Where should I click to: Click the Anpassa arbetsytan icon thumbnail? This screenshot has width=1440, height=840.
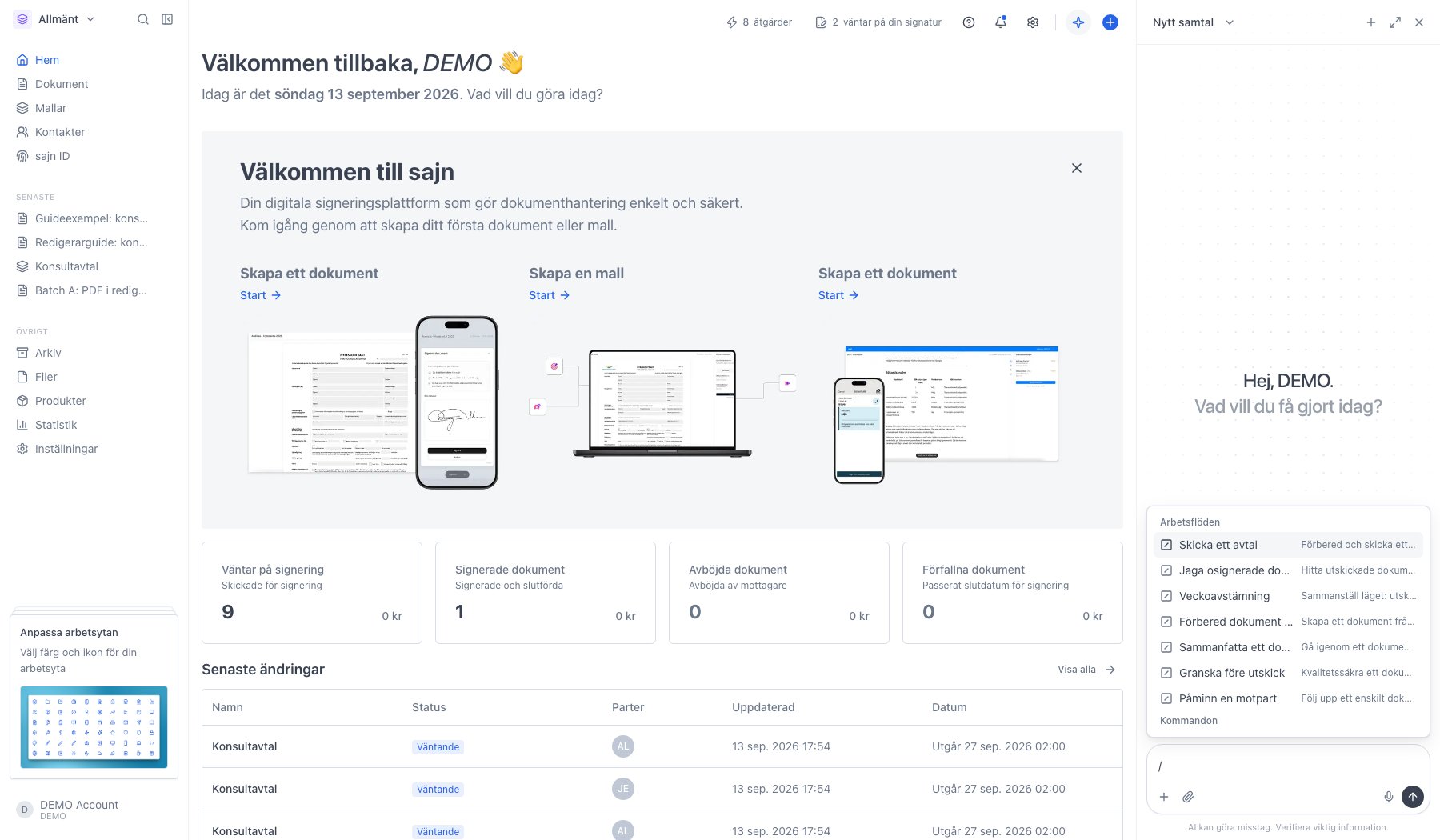pyautogui.click(x=94, y=727)
